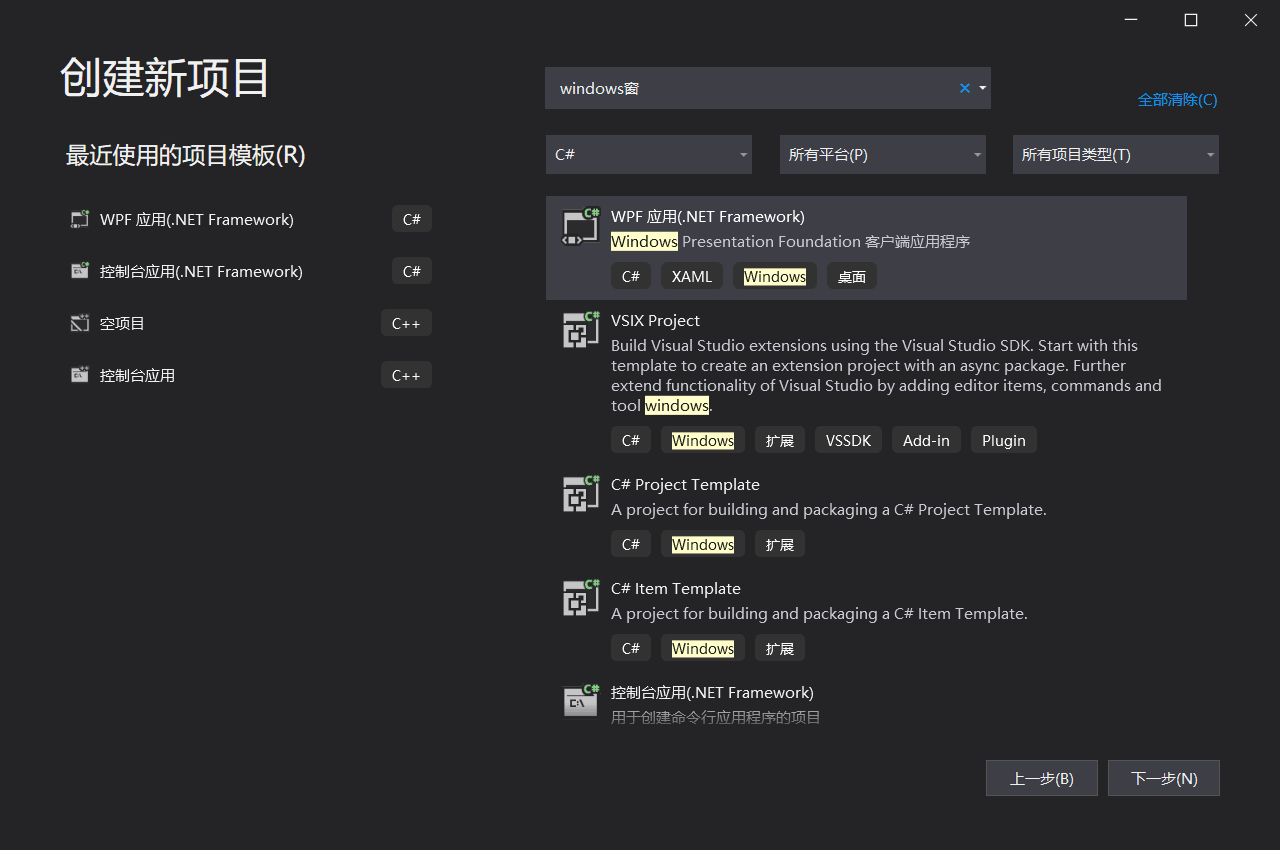Click the 下一步 button

pos(1164,778)
